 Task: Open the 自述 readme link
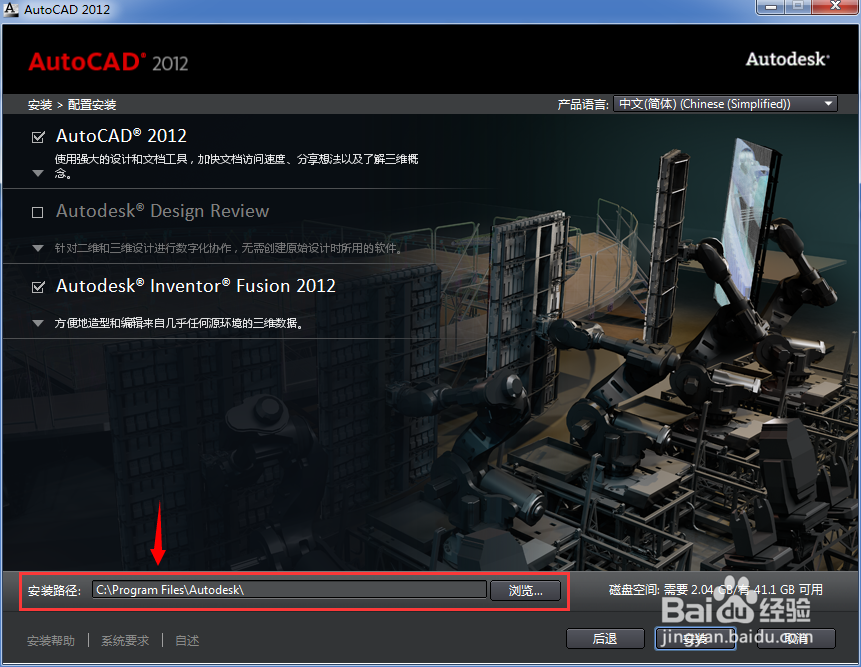187,641
